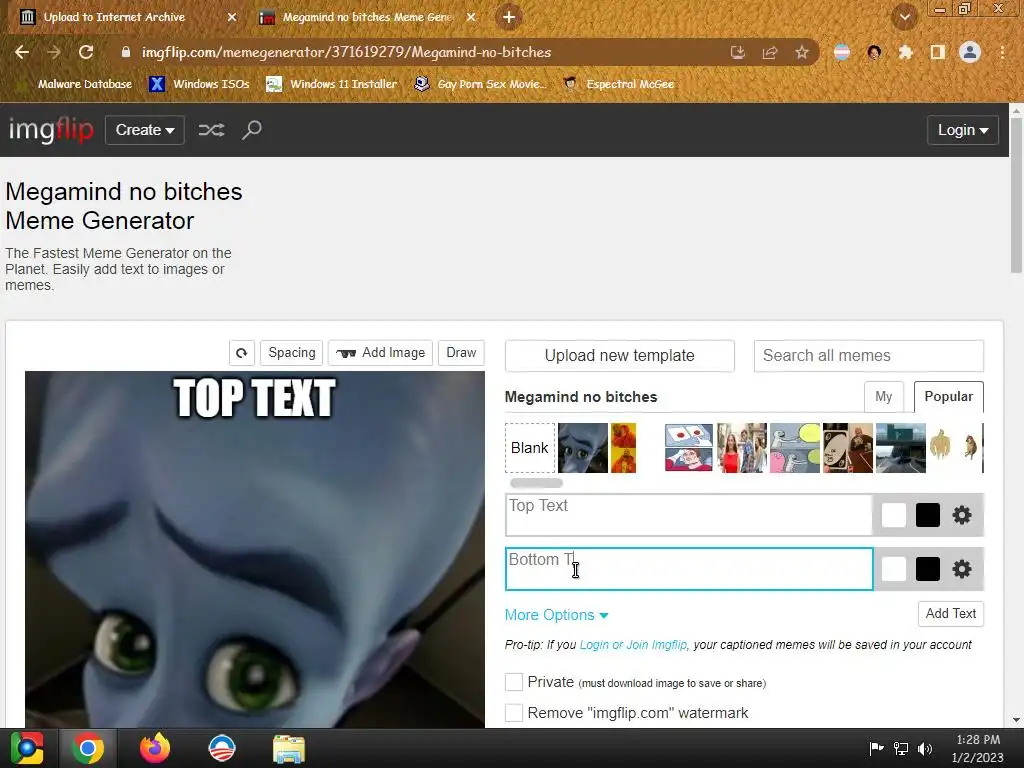Viewport: 1024px width, 768px height.
Task: Go back in browser history
Action: coord(22,52)
